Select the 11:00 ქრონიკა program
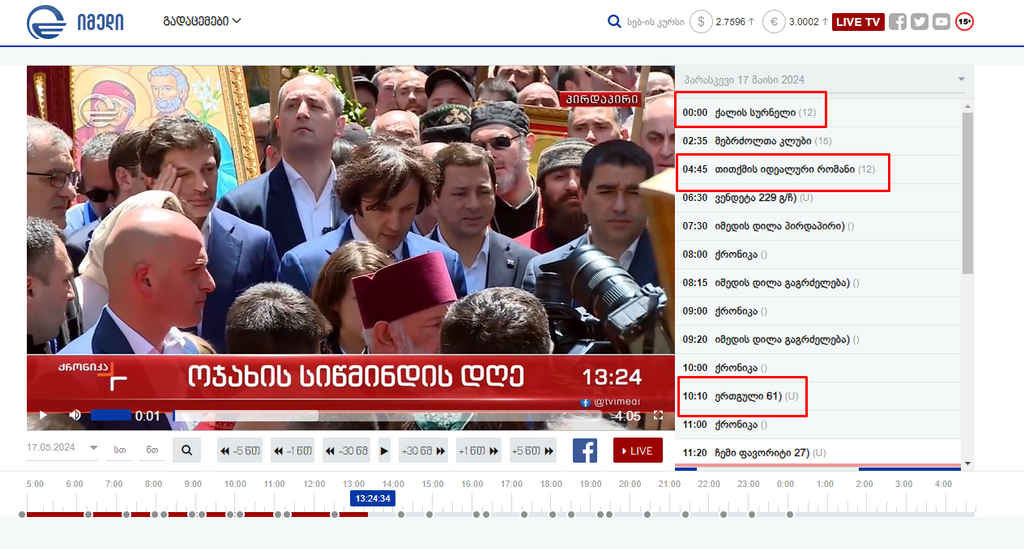The image size is (1024, 549). click(818, 425)
